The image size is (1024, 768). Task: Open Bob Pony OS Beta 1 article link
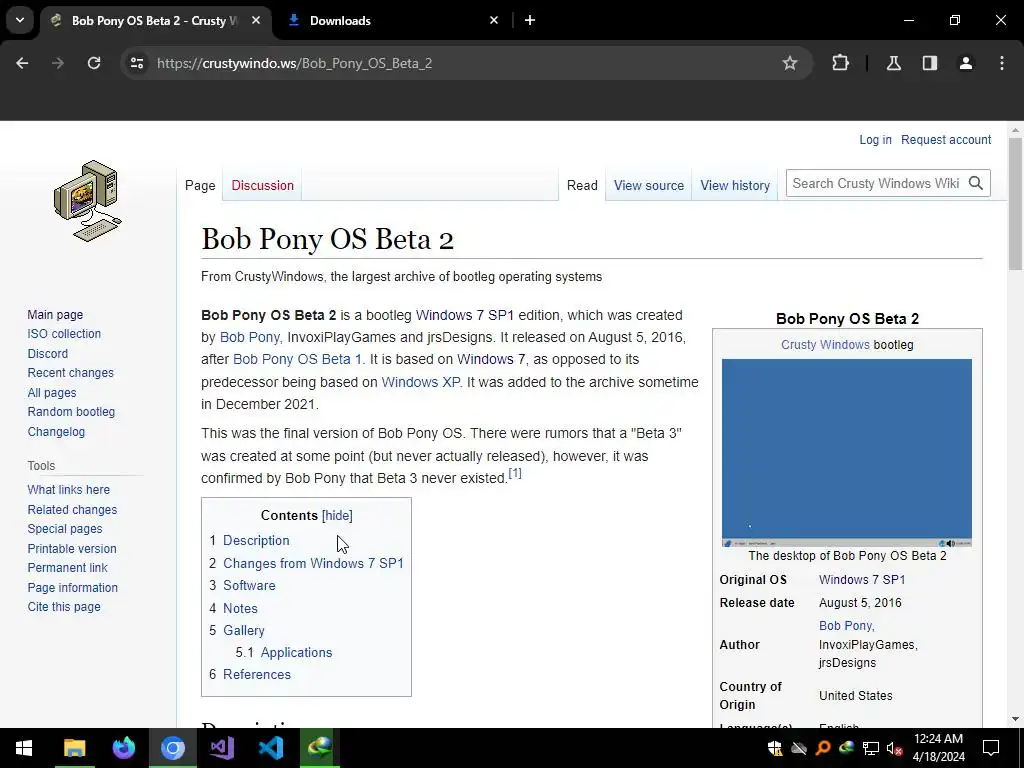pyautogui.click(x=297, y=359)
